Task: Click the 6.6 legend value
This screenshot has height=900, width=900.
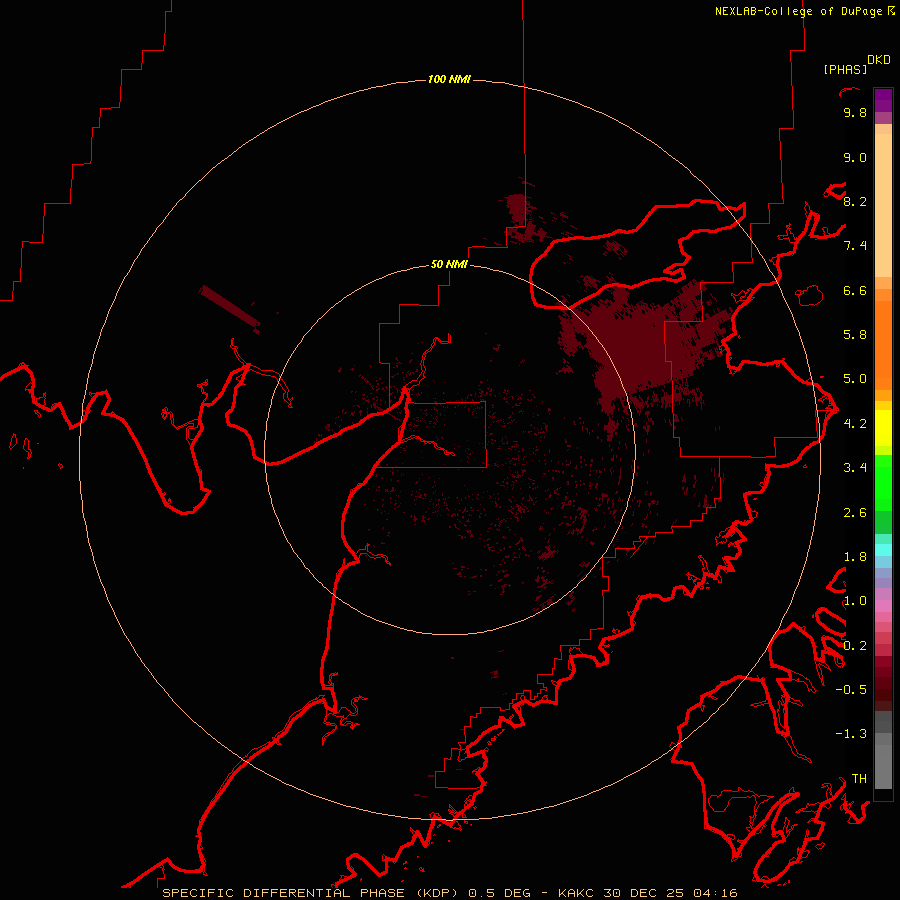Action: (855, 290)
